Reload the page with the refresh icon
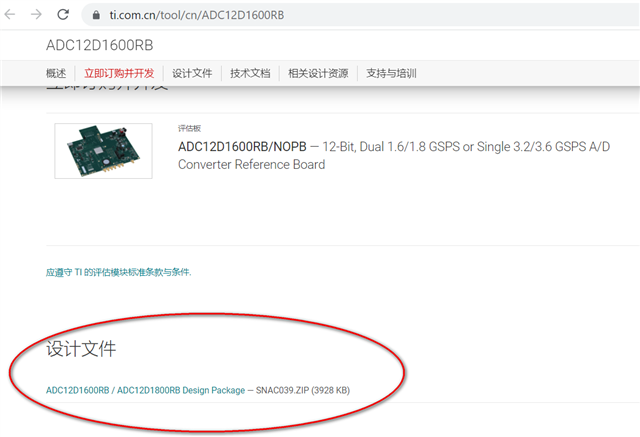Viewport: 640px width, 437px height. point(63,15)
